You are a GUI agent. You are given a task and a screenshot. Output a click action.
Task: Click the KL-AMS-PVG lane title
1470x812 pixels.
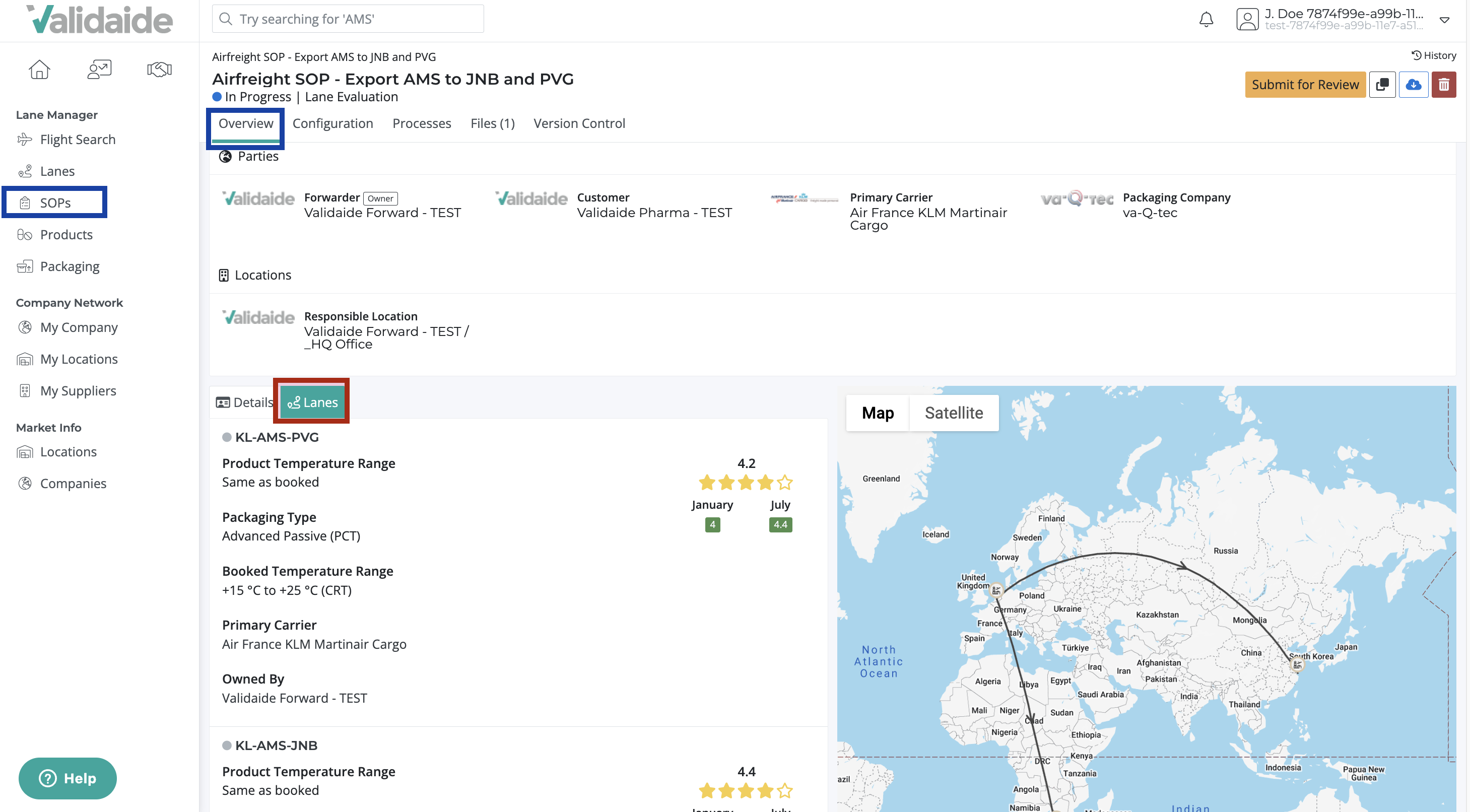tap(277, 438)
